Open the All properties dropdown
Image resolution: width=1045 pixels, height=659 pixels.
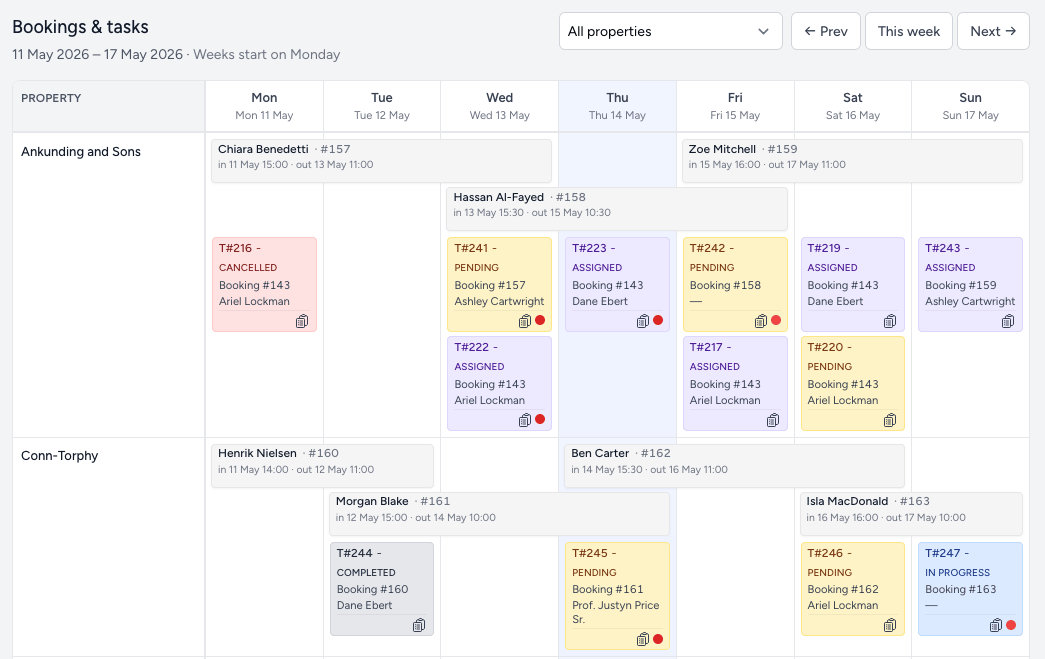coord(670,31)
